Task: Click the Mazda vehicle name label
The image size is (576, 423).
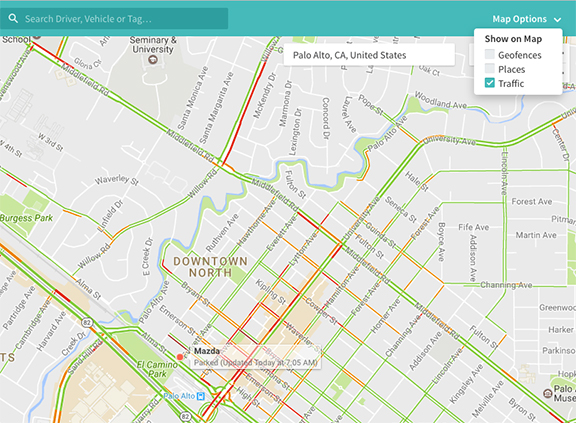Action: click(207, 351)
